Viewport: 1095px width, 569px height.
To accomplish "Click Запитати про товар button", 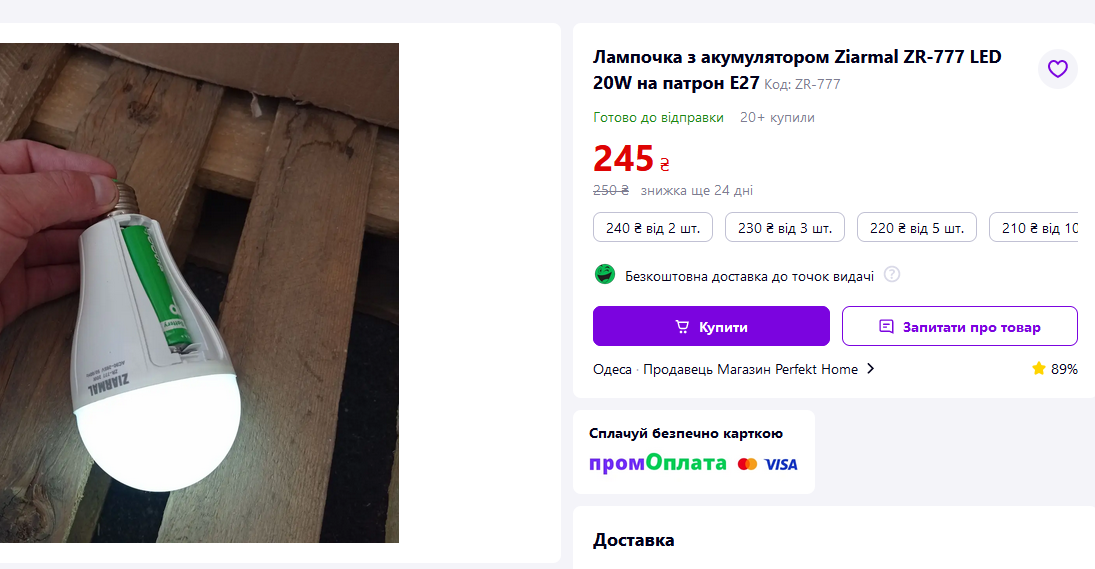I will 960,326.
